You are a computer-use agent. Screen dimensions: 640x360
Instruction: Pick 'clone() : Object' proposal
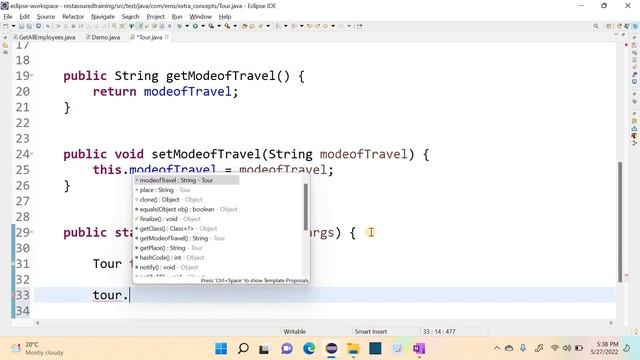point(169,200)
